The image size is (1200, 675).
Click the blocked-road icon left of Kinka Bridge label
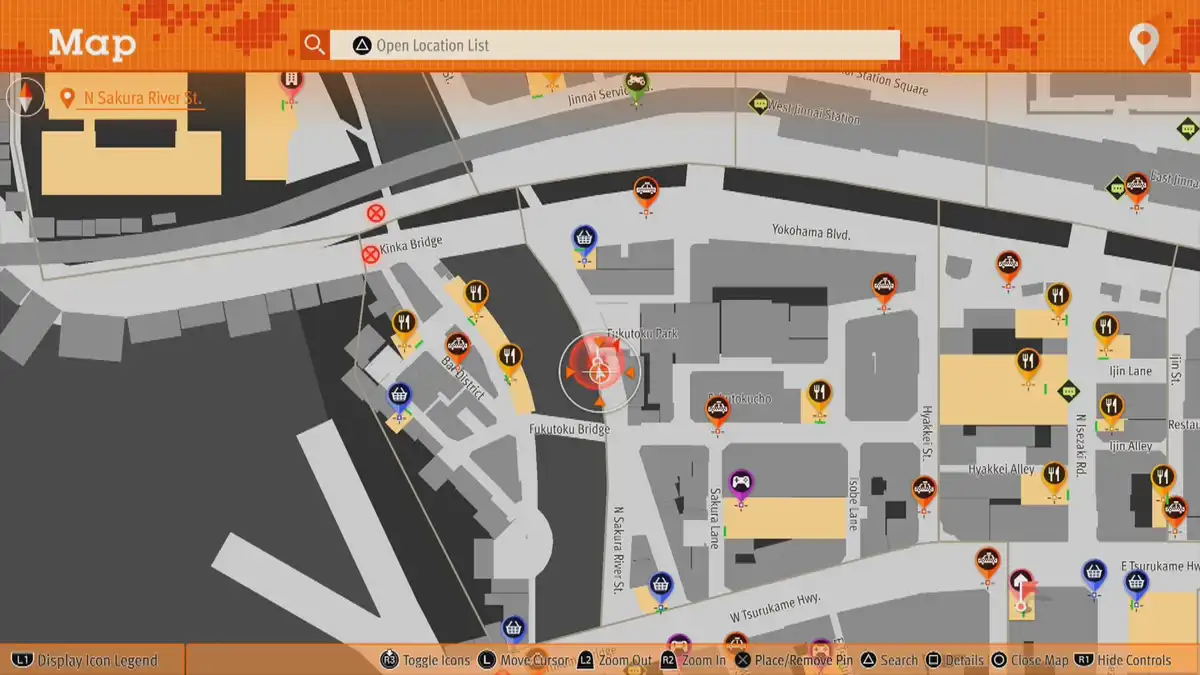370,254
